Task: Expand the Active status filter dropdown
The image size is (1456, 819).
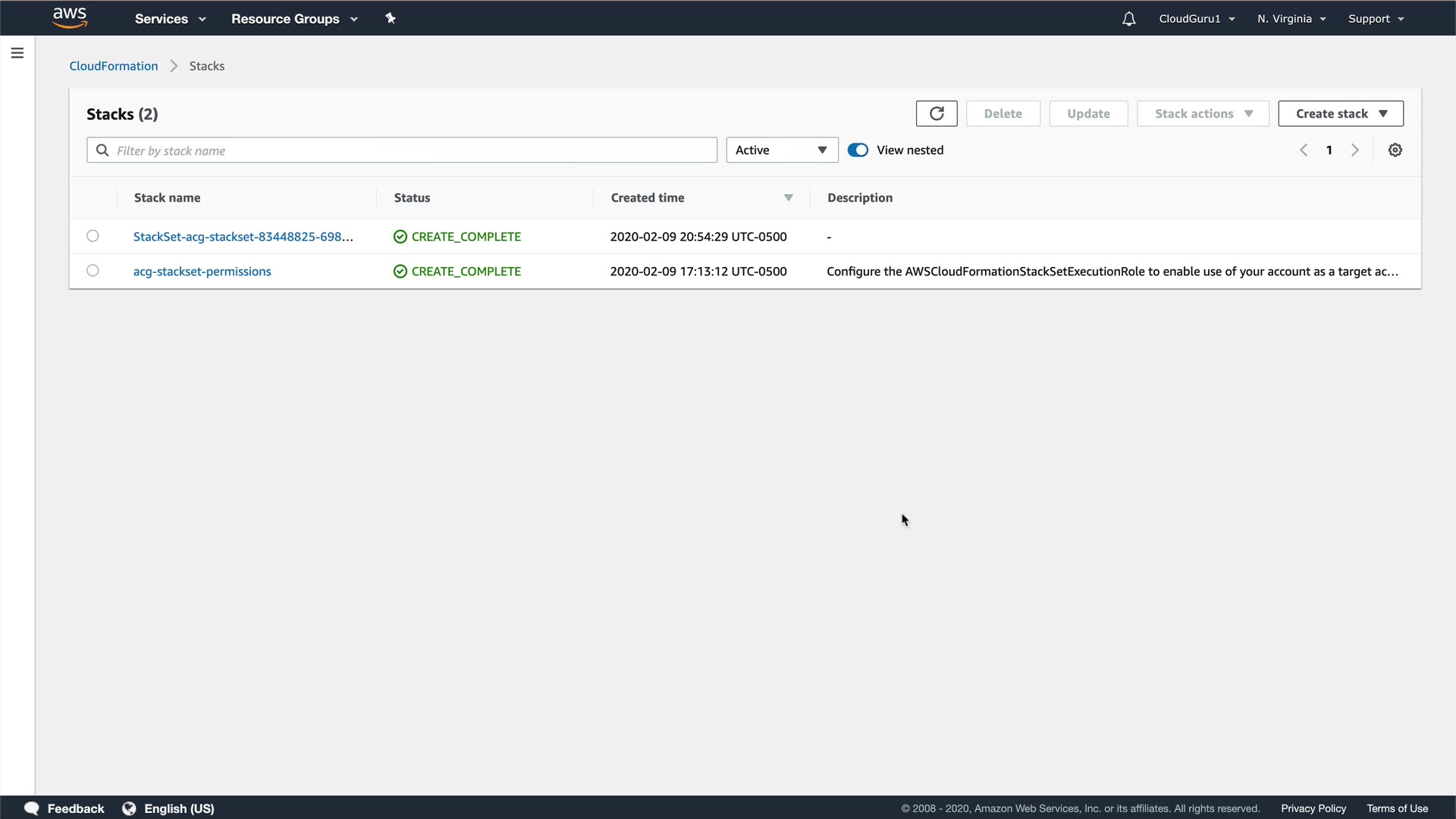Action: pos(782,150)
